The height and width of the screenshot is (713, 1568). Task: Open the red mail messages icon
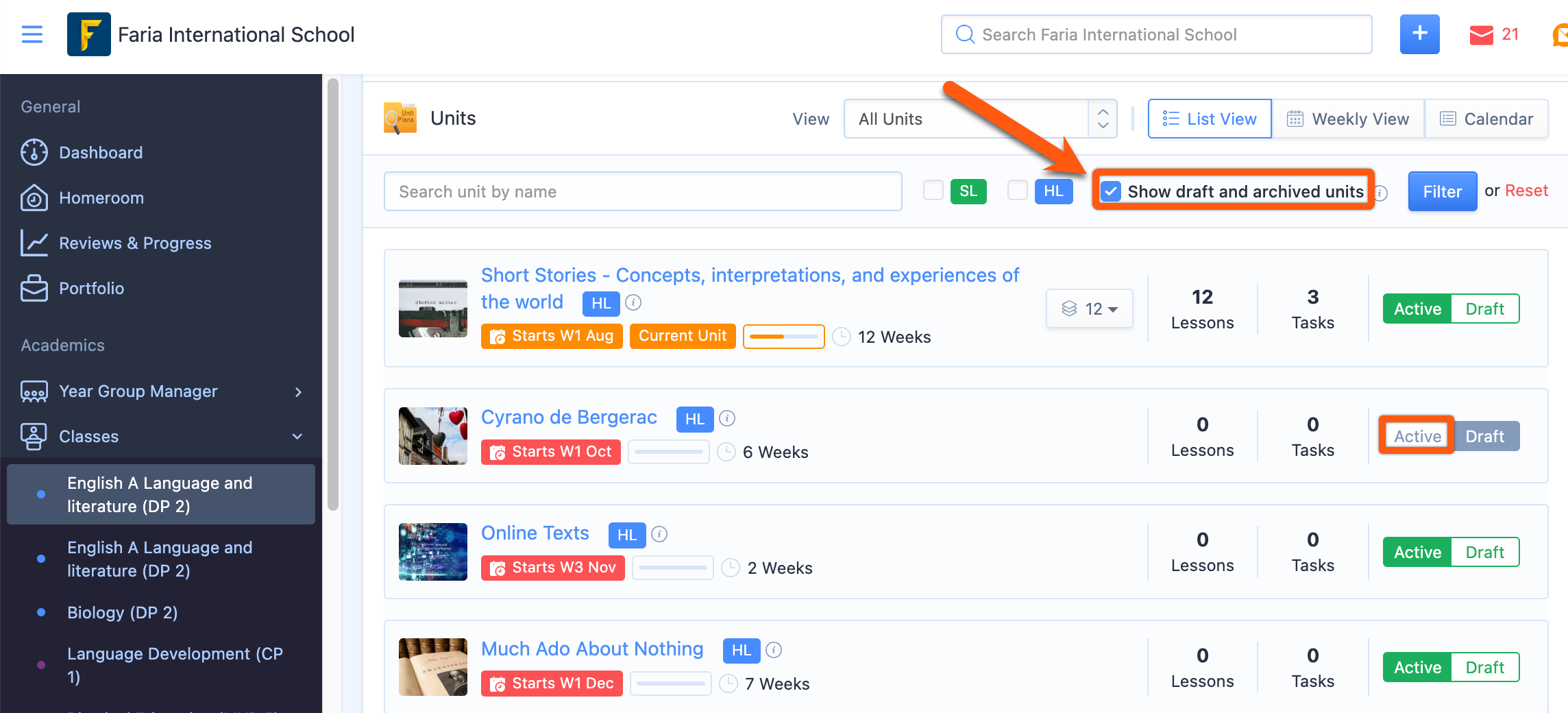coord(1481,35)
